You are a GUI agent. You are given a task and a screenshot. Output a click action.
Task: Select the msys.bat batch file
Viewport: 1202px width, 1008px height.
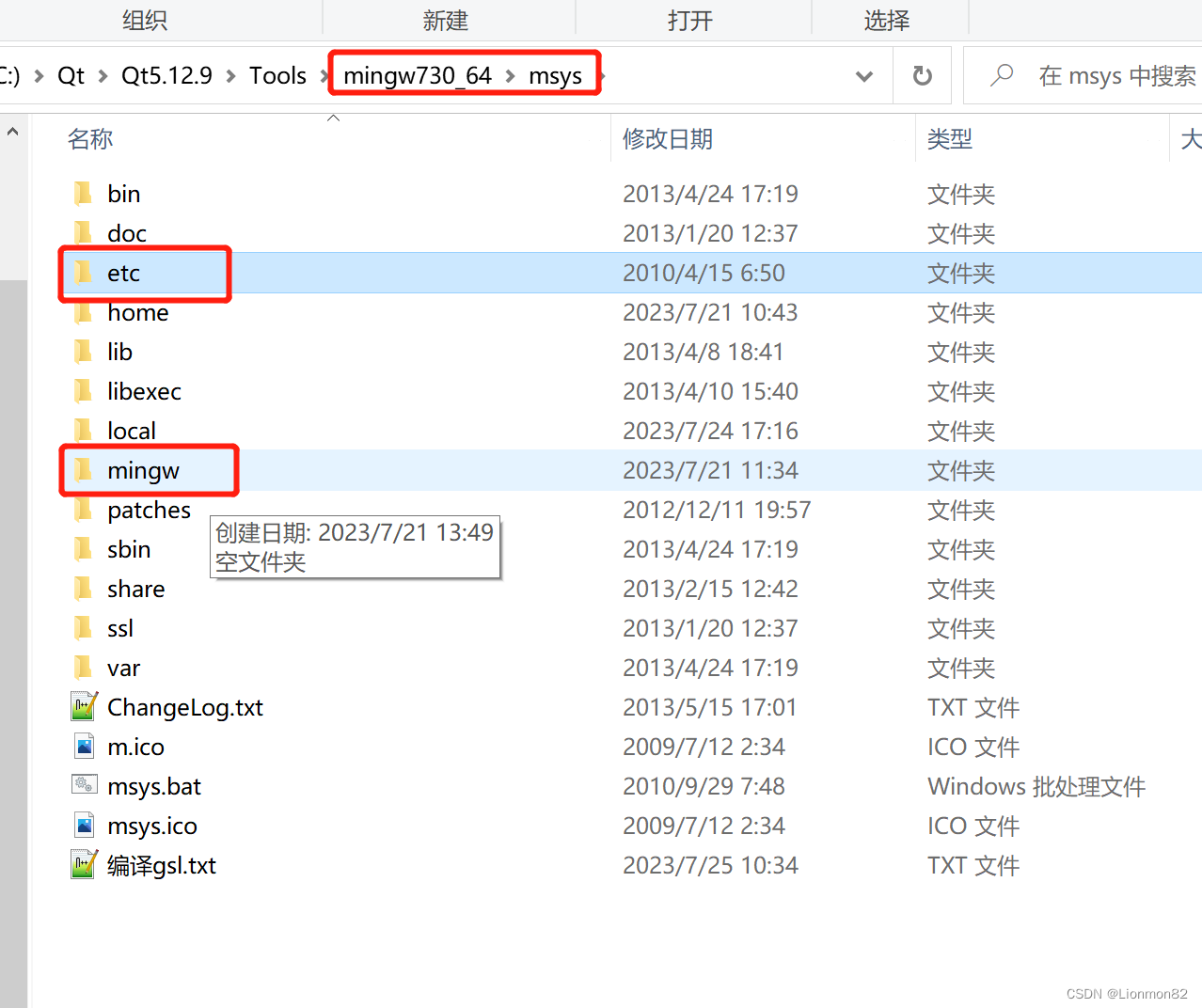(x=153, y=785)
